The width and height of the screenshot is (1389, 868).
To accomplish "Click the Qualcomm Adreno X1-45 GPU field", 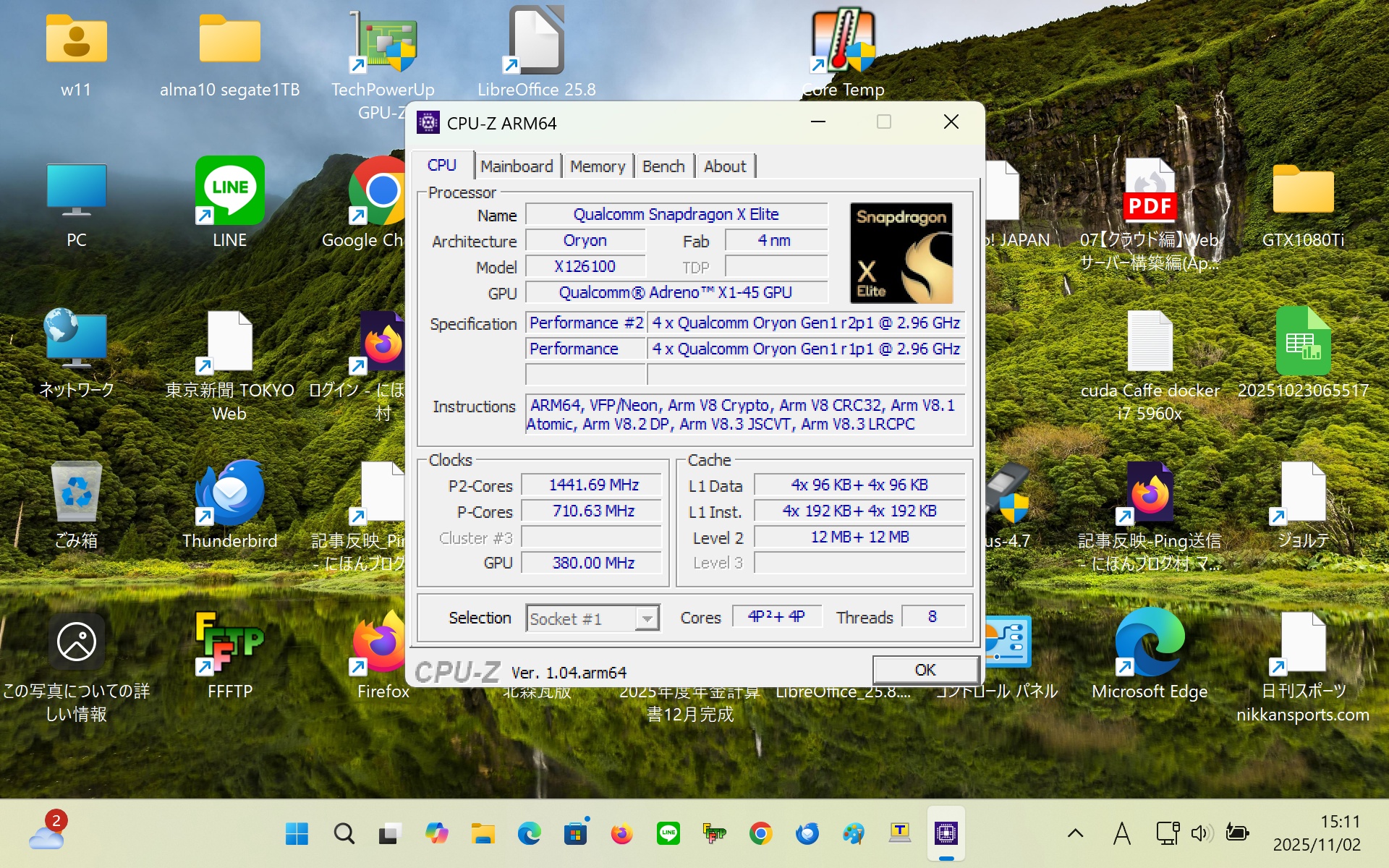I will [x=676, y=292].
